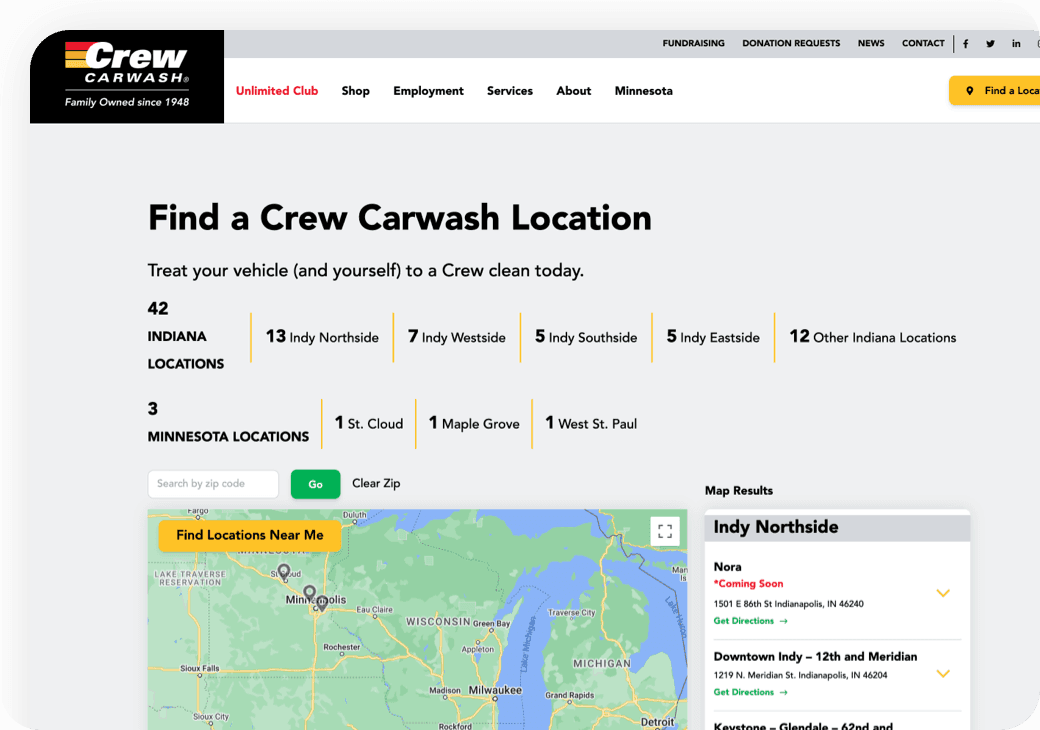
Task: Click the Crew Carwash logo
Action: pos(127,76)
